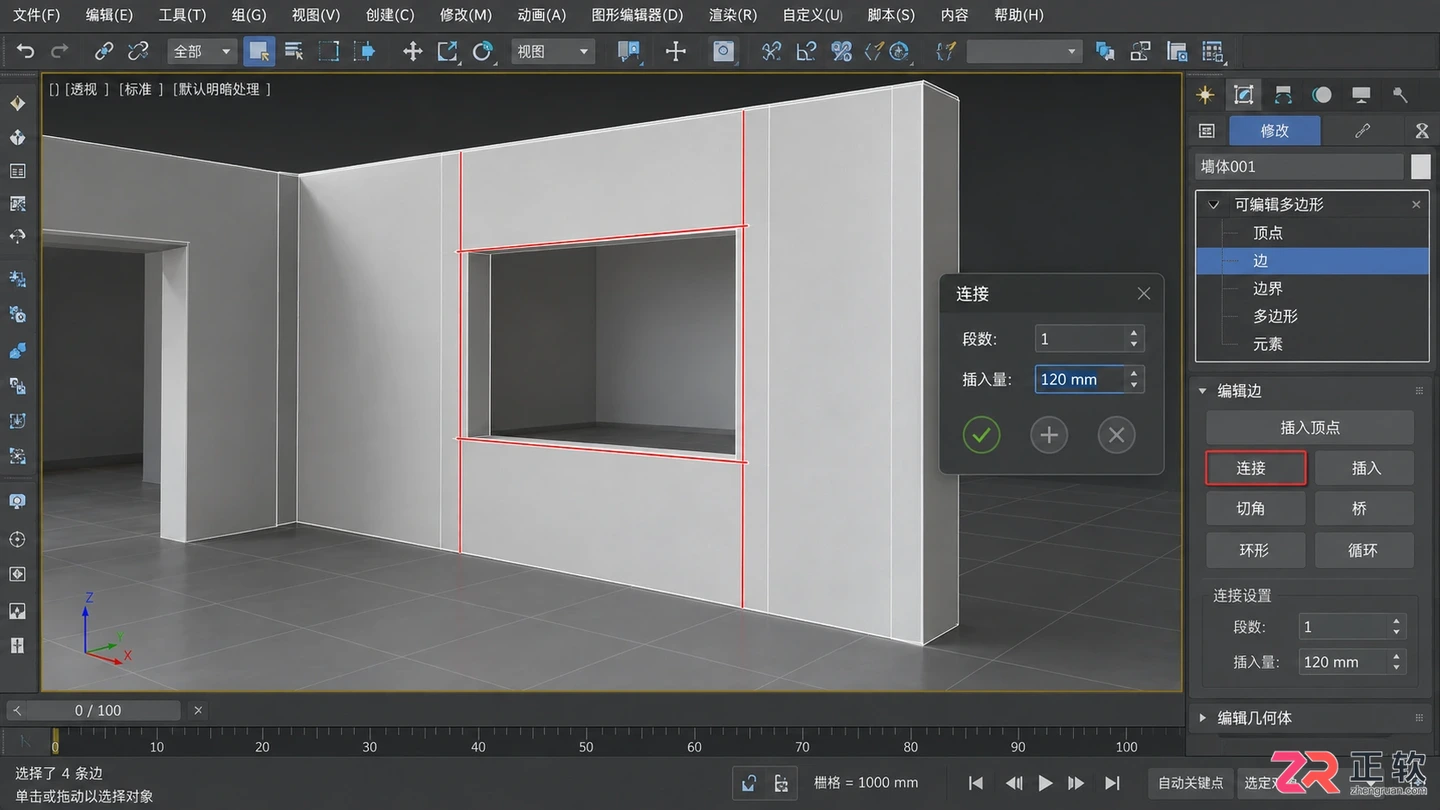Expand the 编辑几何体 rollout
The width and height of the screenshot is (1440, 810).
coord(1203,718)
